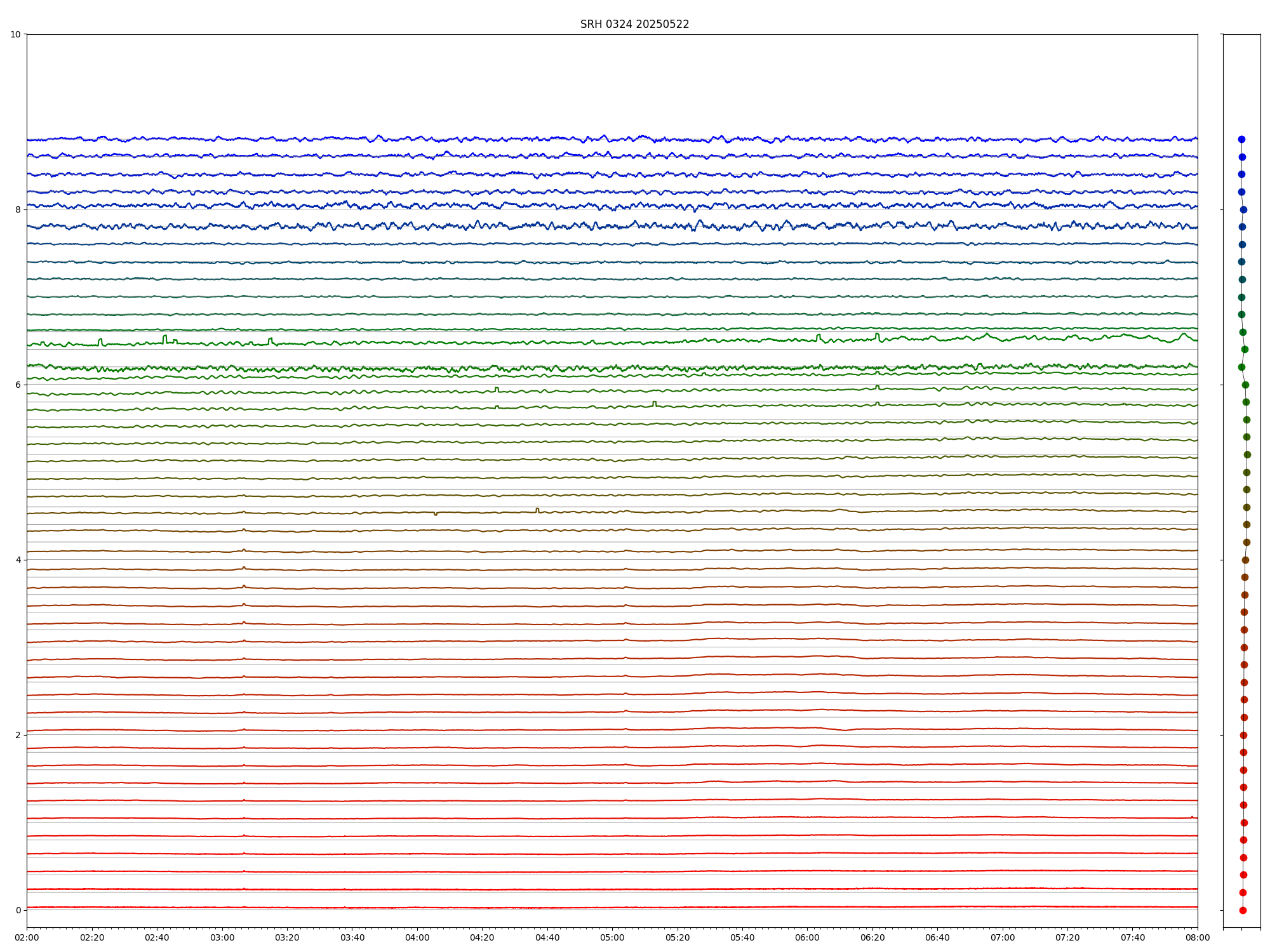The width and height of the screenshot is (1270, 952).
Task: Click the 06:00 time tick label
Action: point(808,937)
